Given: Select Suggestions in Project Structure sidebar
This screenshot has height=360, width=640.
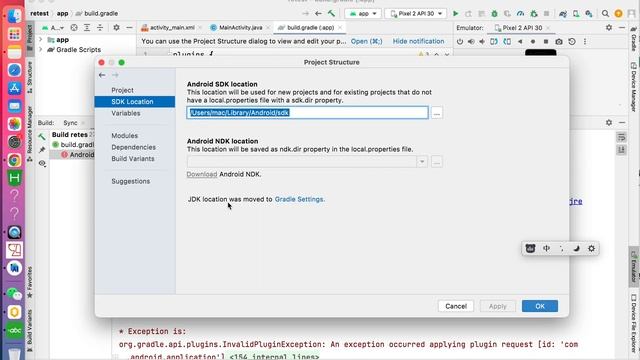Looking at the screenshot, I should click(x=131, y=181).
